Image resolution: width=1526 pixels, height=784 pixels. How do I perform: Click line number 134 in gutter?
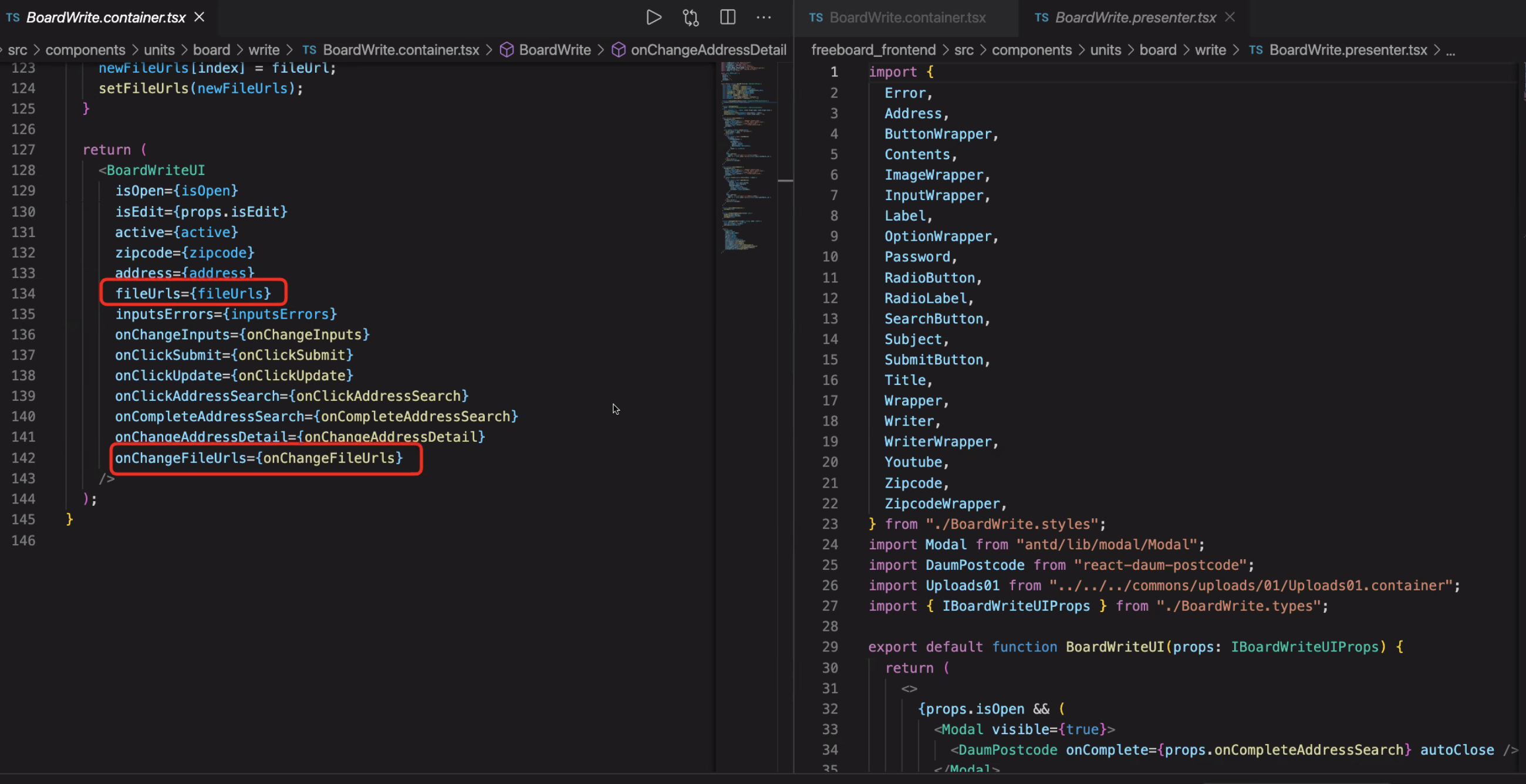click(x=23, y=293)
